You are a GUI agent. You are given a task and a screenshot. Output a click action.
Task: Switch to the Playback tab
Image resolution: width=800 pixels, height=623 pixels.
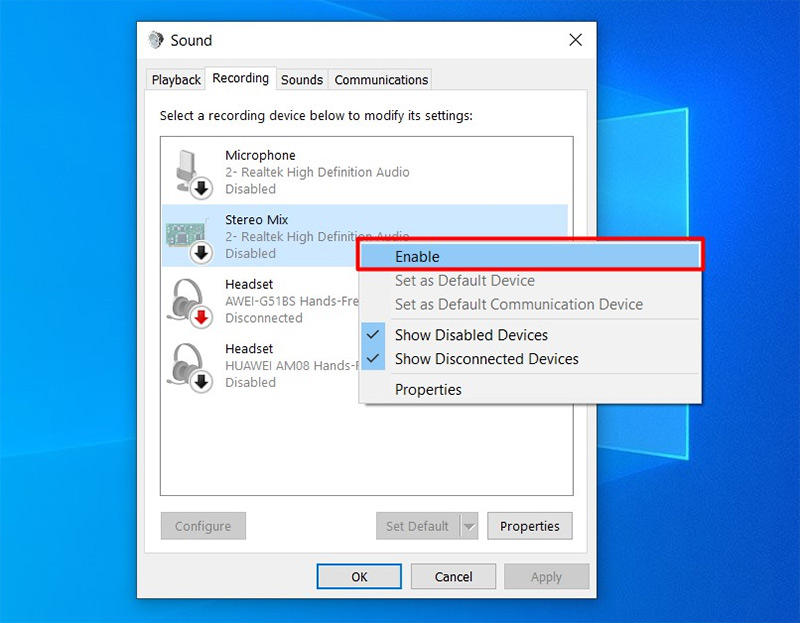click(176, 80)
